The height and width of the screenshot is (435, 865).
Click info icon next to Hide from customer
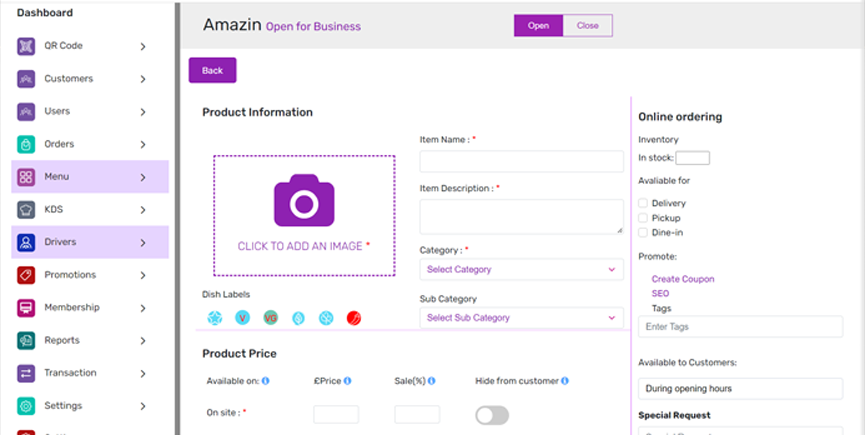pos(565,381)
